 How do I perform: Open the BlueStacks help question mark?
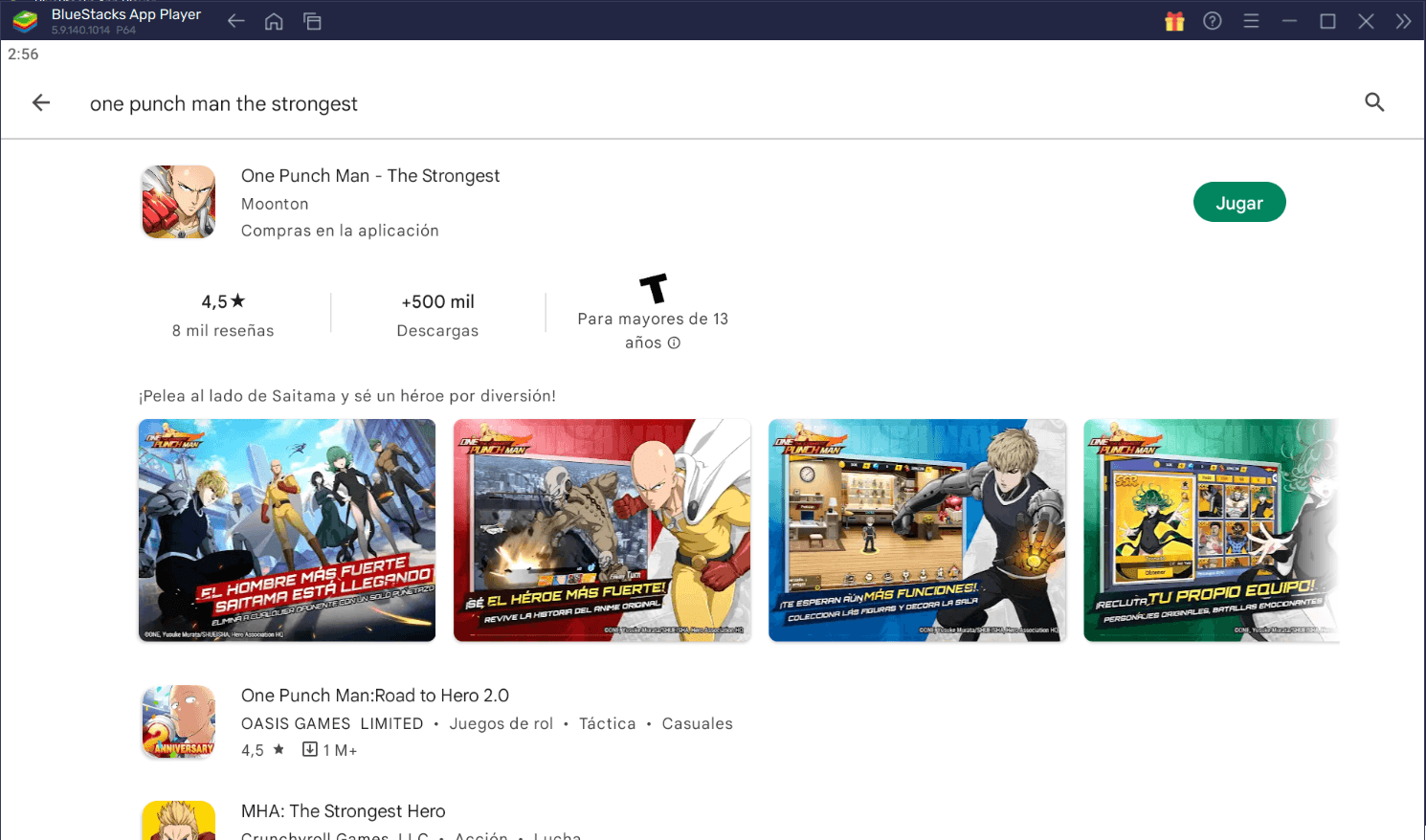click(x=1213, y=21)
